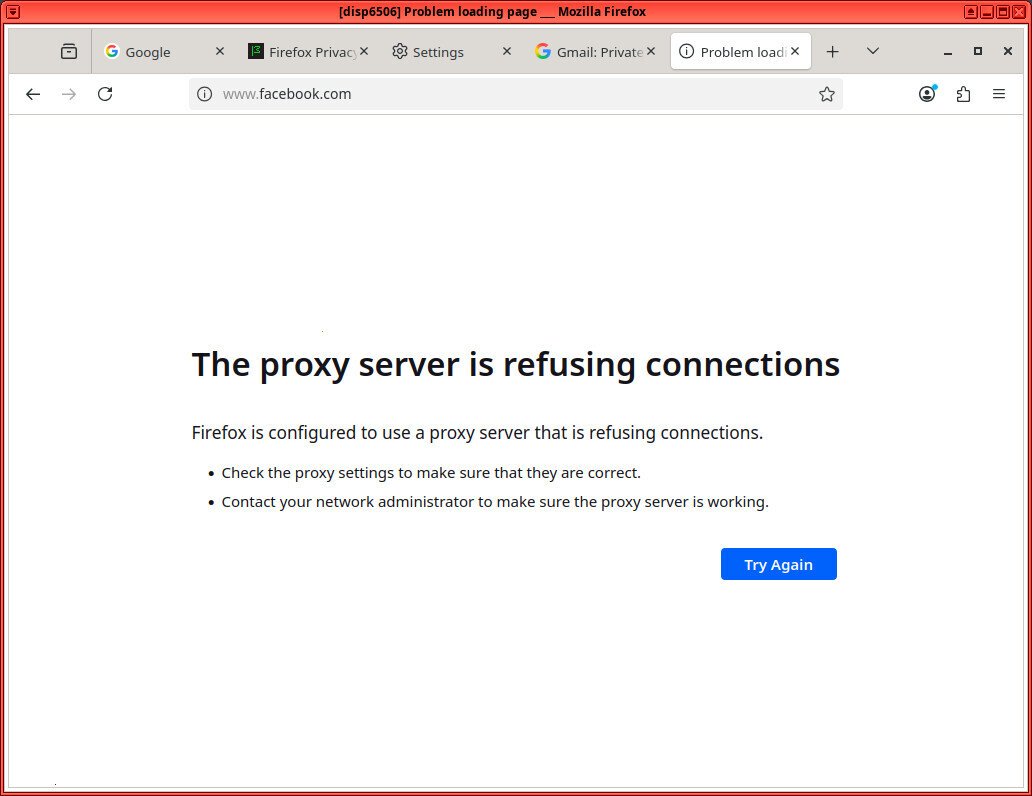Click the forward navigation arrow
Viewport: 1032px width, 796px height.
coord(69,93)
